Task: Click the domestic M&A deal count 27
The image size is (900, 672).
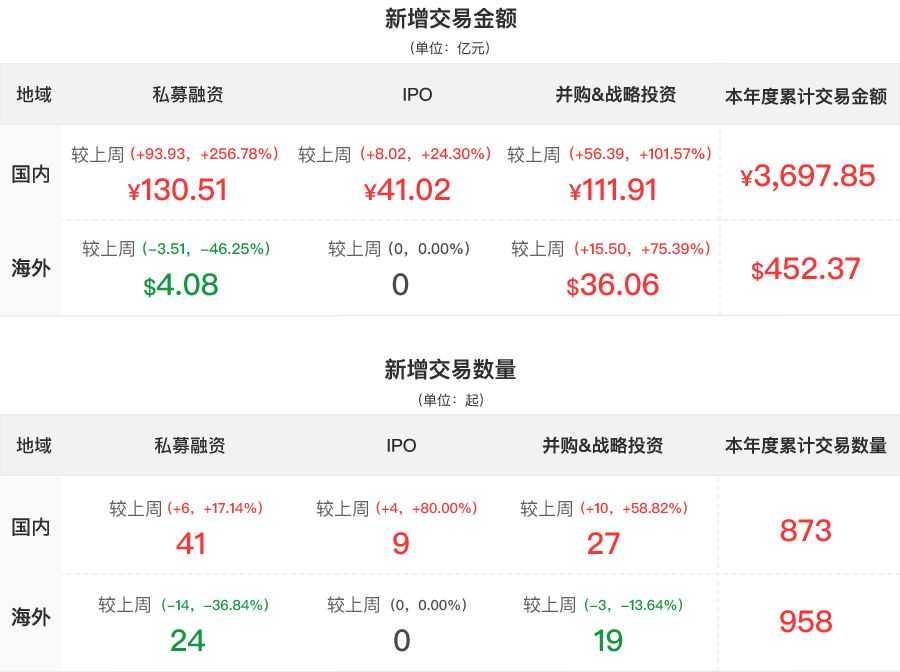Action: (604, 543)
